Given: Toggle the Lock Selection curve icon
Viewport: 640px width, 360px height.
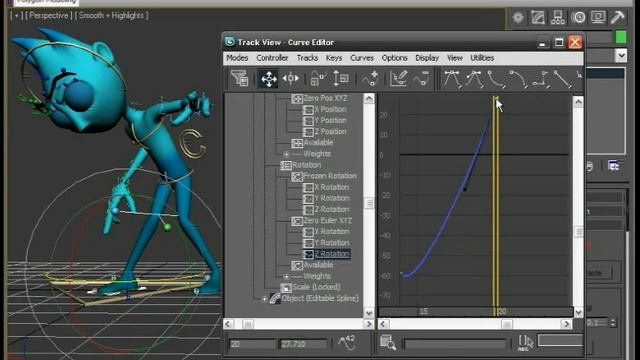Looking at the screenshot, I should [318, 78].
